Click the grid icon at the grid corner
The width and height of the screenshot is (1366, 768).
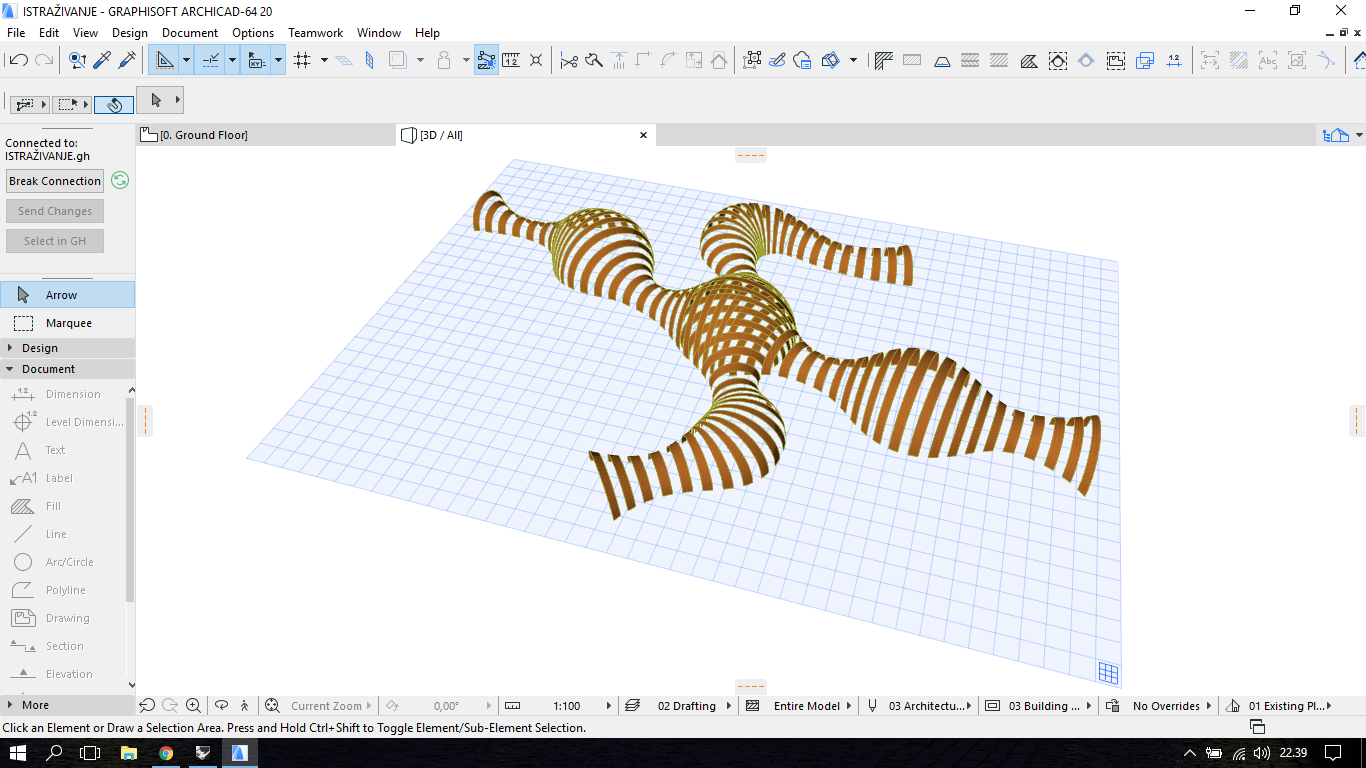click(1108, 673)
